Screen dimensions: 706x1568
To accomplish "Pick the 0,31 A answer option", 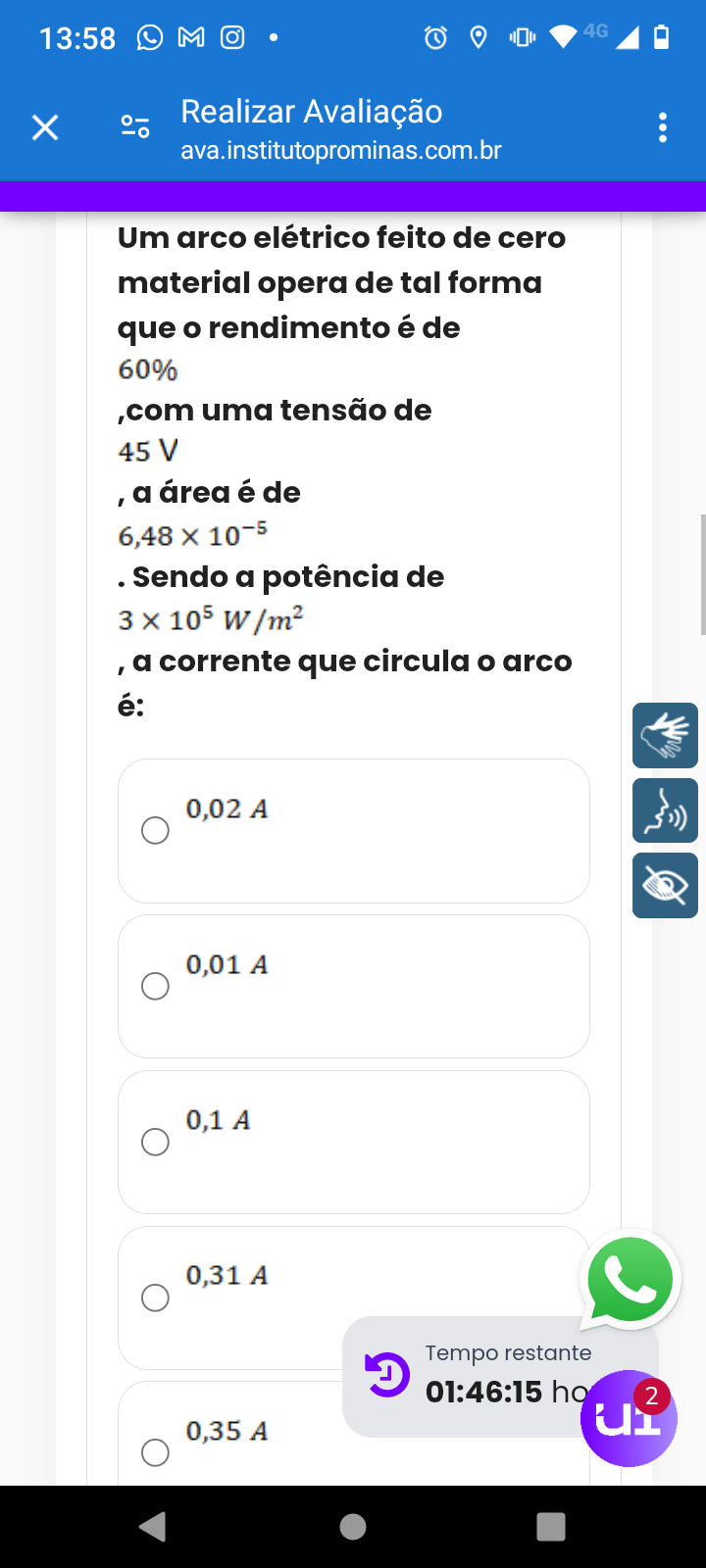I will [155, 1298].
